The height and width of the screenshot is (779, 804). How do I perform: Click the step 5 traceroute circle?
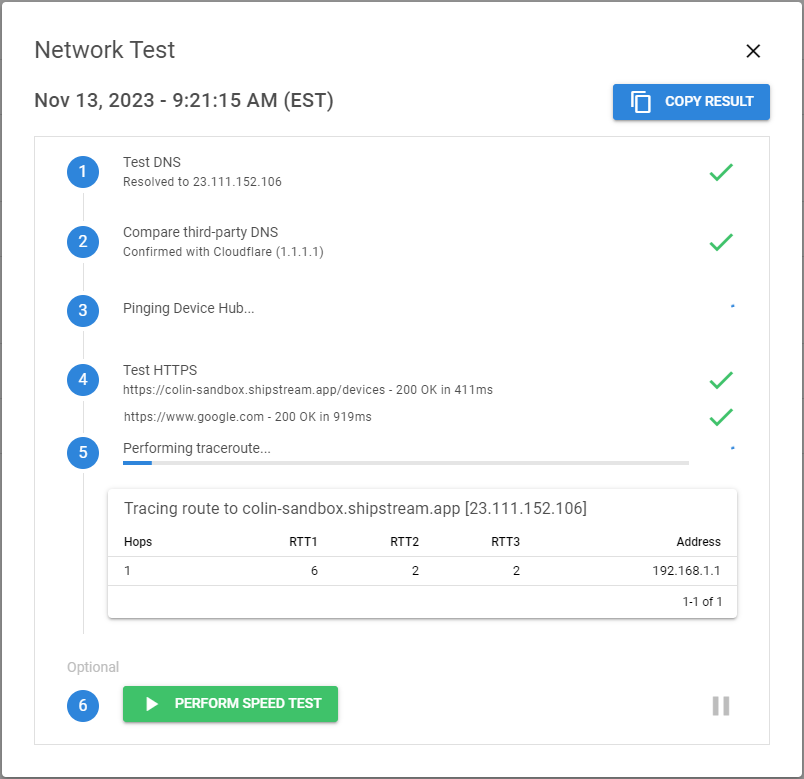point(83,452)
